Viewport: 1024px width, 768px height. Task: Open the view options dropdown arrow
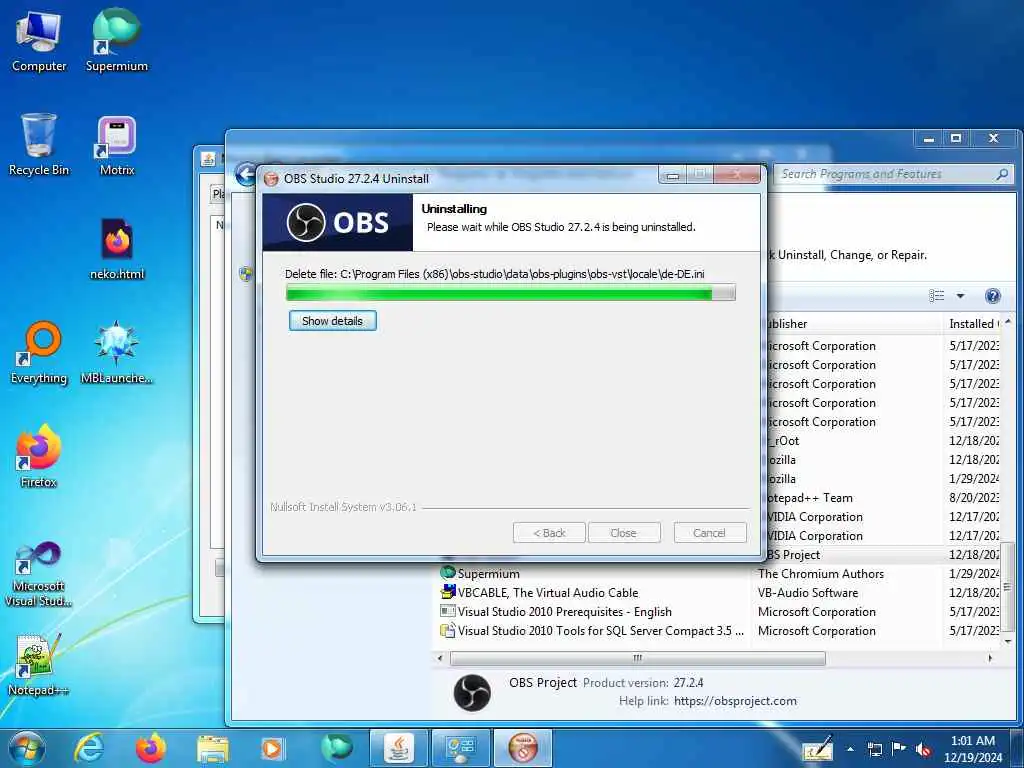click(x=960, y=296)
